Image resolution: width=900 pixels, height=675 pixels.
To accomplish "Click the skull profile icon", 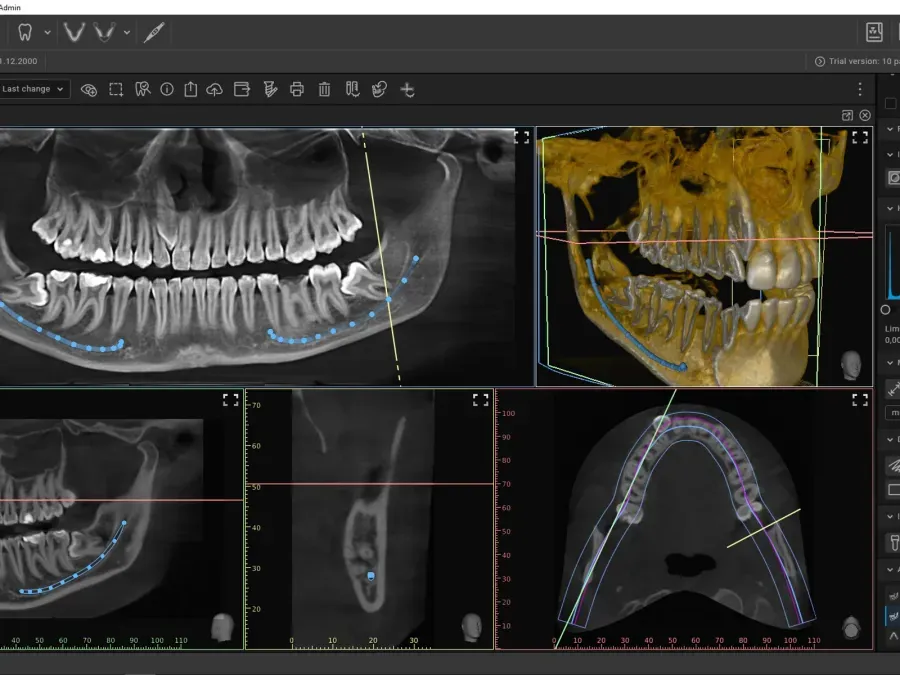I will point(379,89).
